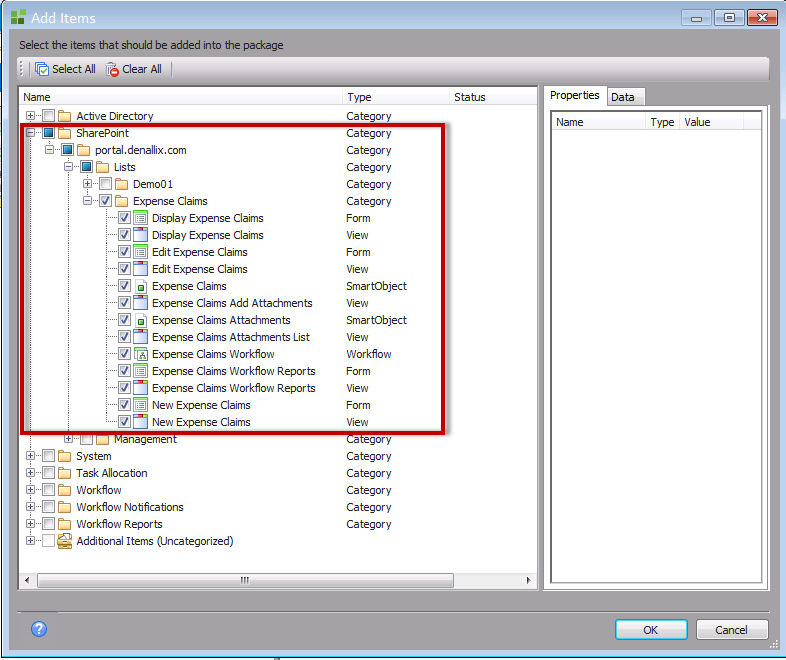Click the Display Expense Claims form icon
The width and height of the screenshot is (786, 660).
(x=141, y=218)
